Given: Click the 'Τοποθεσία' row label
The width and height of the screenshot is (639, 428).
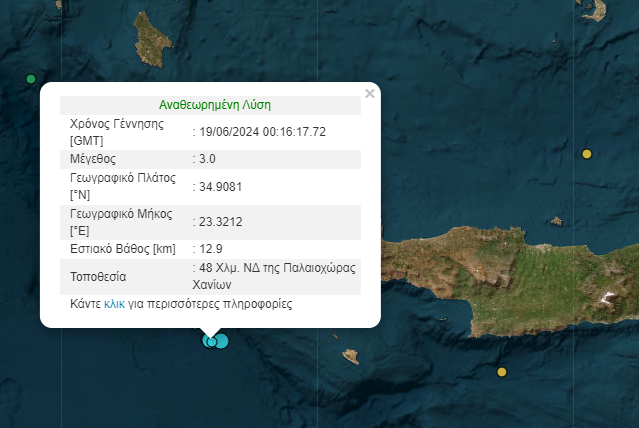Looking at the screenshot, I should pyautogui.click(x=98, y=276).
